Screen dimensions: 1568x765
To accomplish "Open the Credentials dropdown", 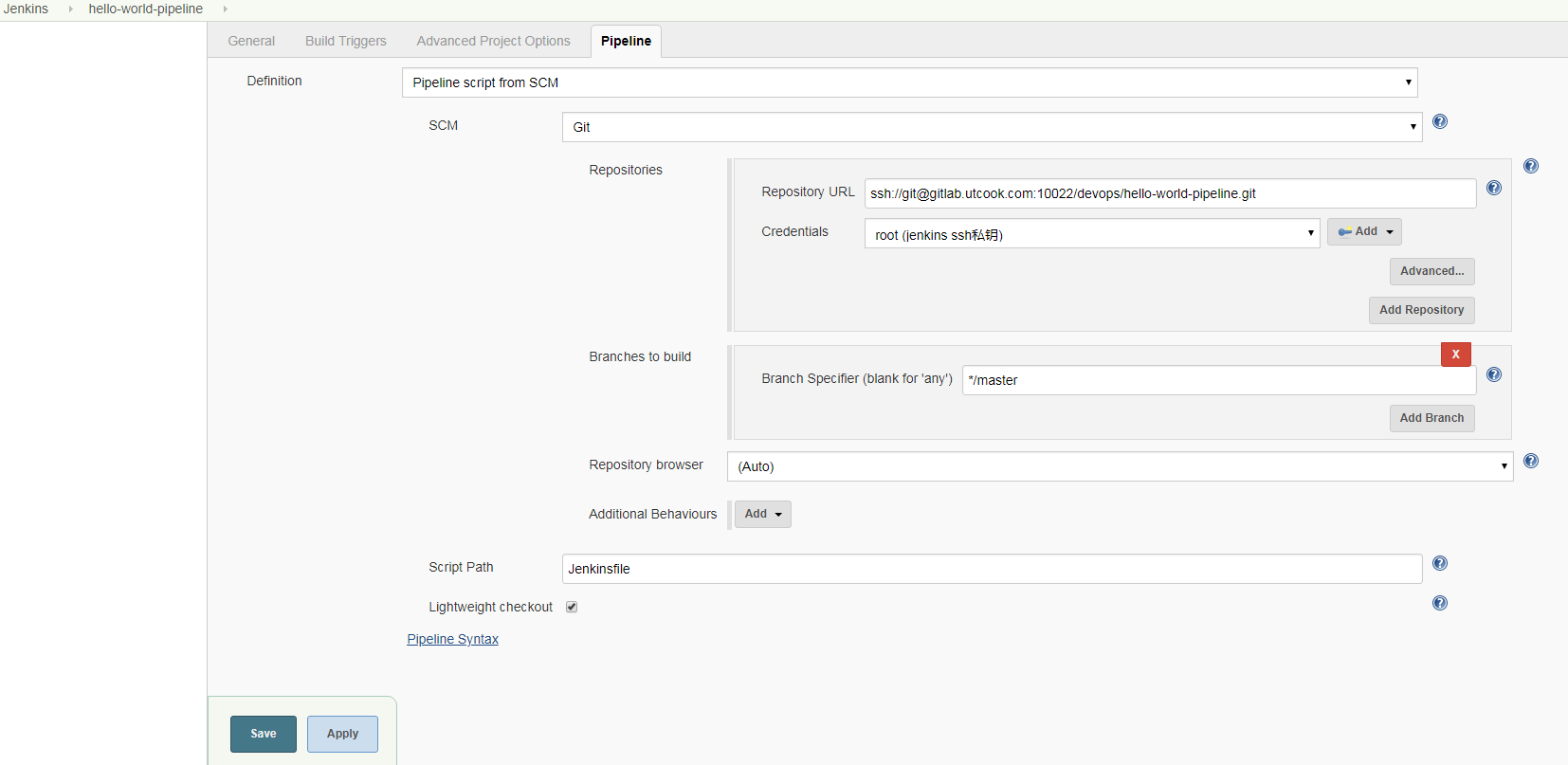I will (x=1092, y=233).
